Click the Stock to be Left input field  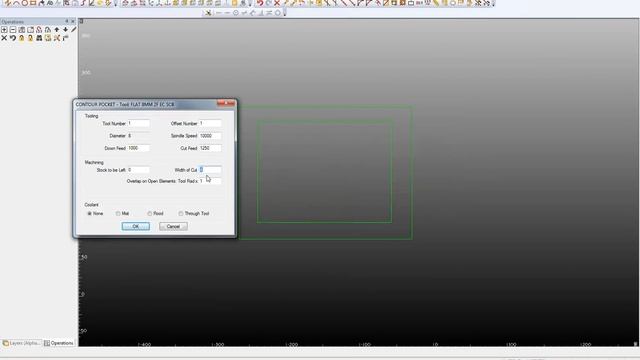138,170
